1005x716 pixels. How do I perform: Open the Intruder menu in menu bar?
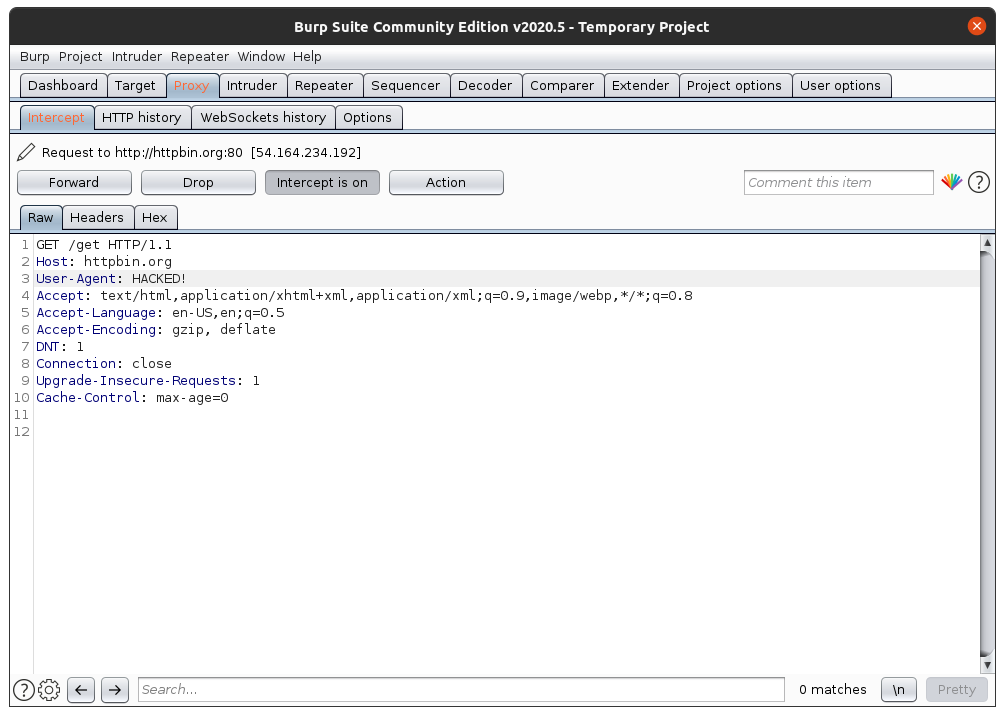pyautogui.click(x=137, y=57)
